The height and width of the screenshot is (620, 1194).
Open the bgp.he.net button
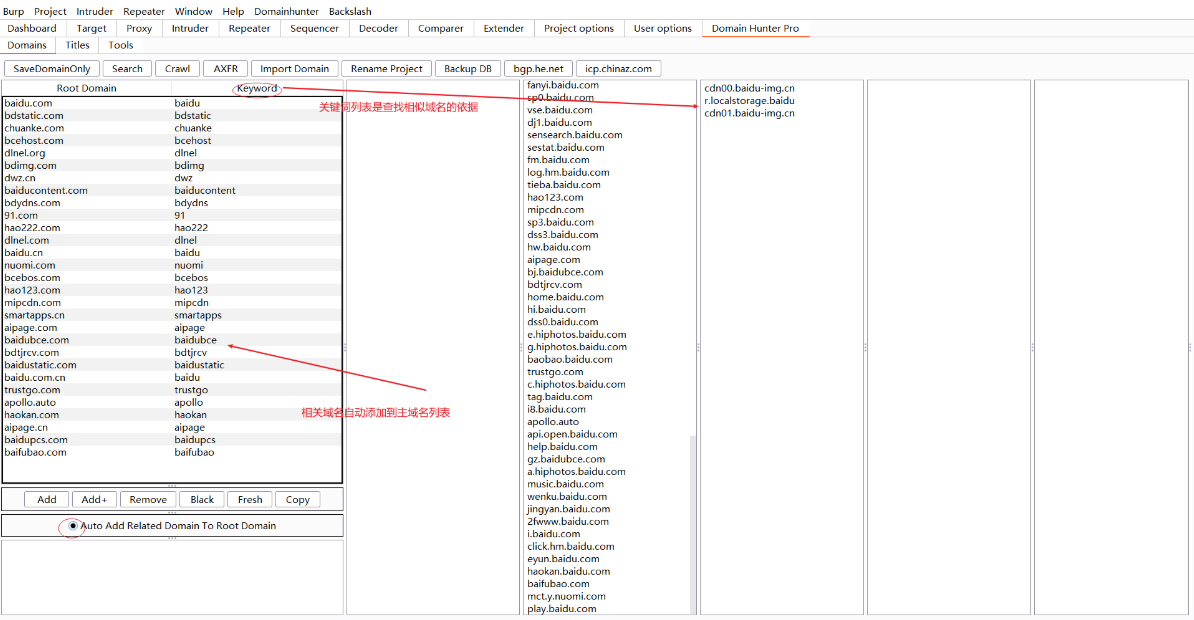point(538,69)
